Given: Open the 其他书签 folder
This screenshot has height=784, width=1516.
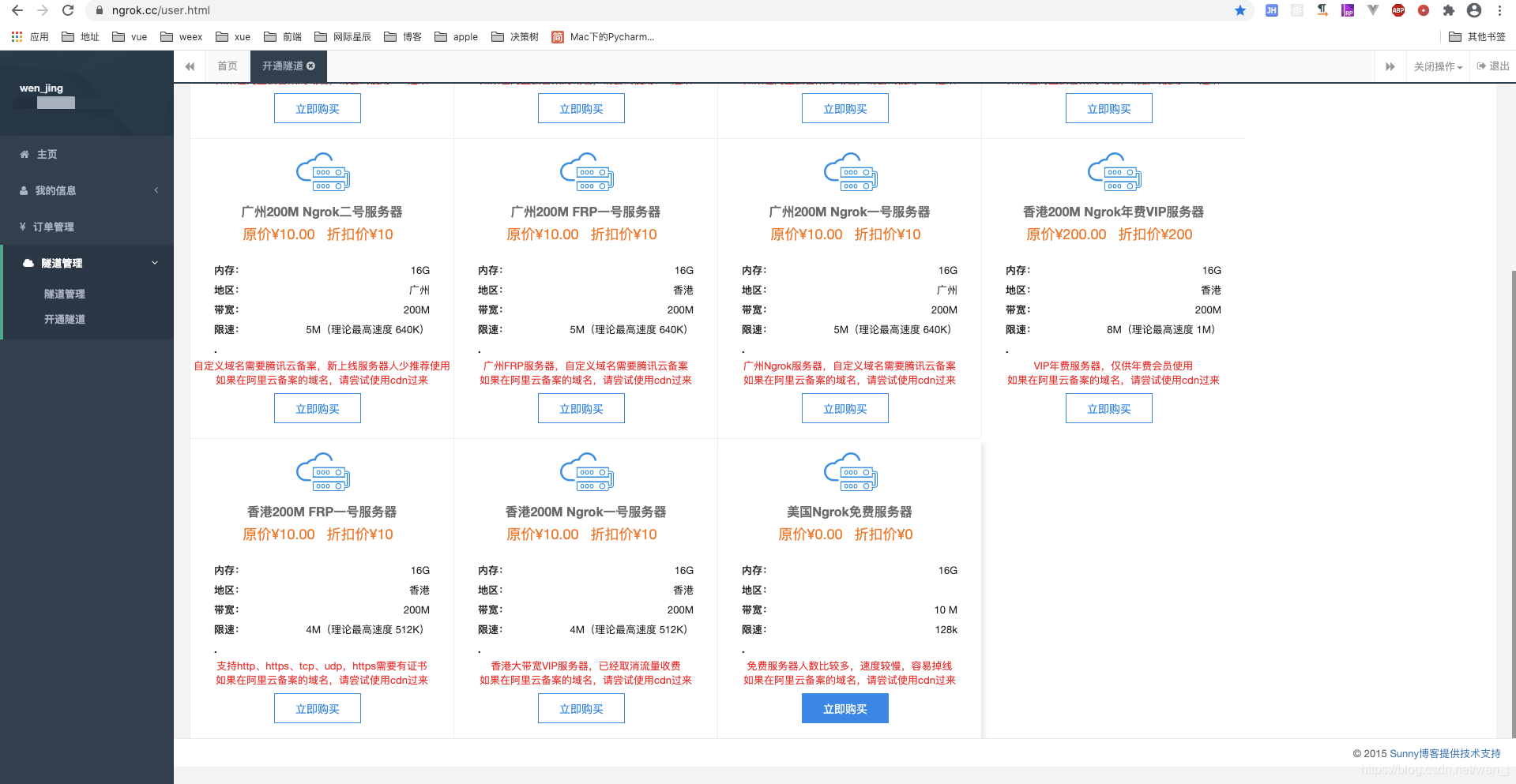Looking at the screenshot, I should click(1477, 37).
